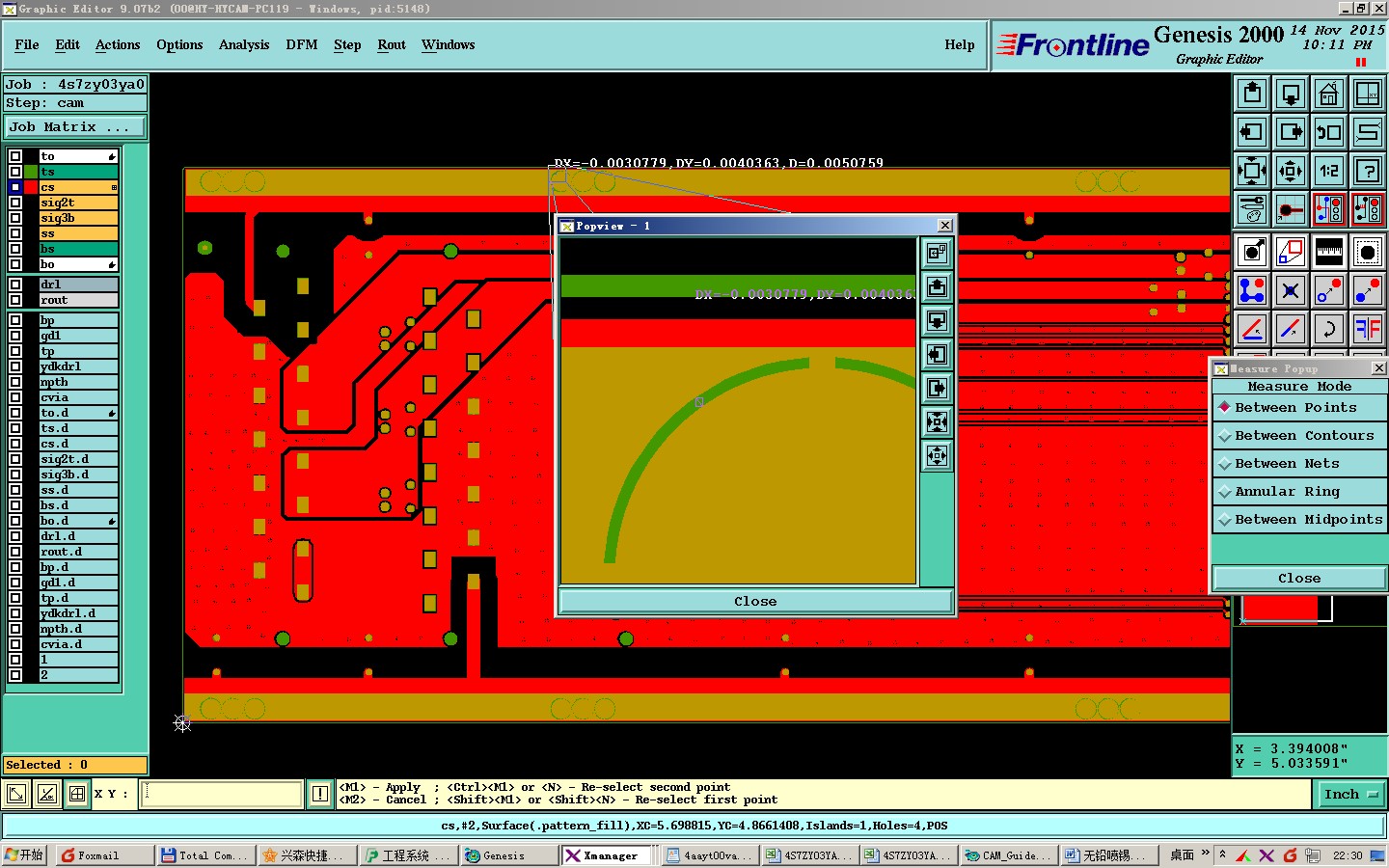
Task: Select Between Midpoints measure mode
Action: [x=1299, y=520]
